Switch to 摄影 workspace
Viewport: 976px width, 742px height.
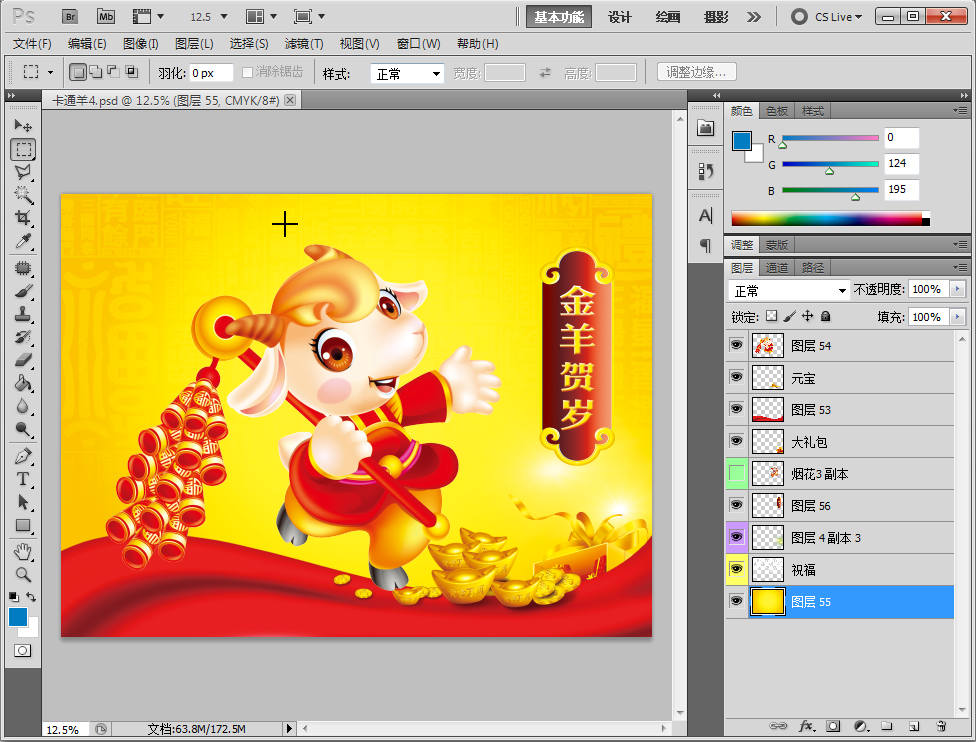point(716,17)
